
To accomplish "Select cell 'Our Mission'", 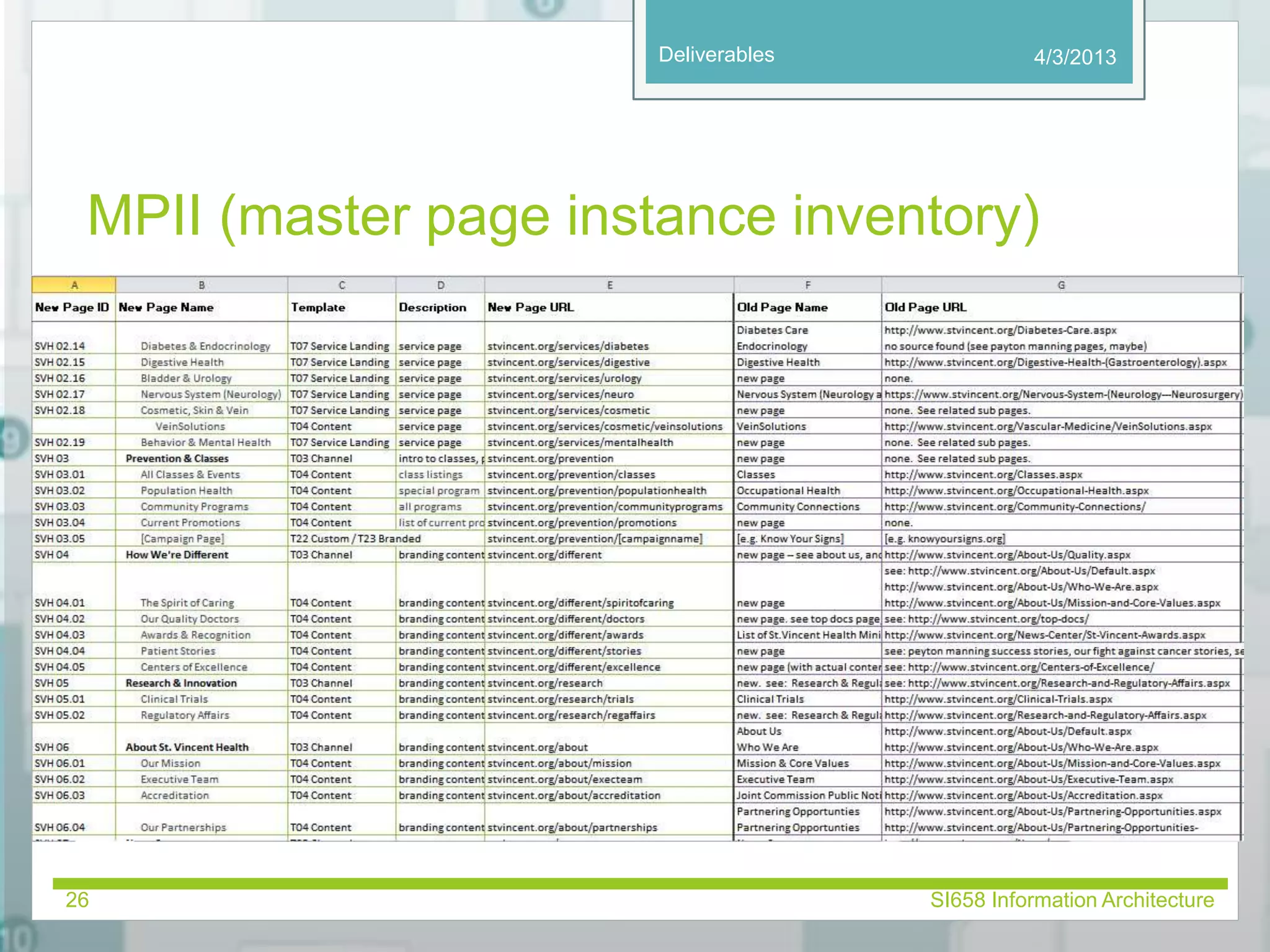I will pyautogui.click(x=202, y=764).
